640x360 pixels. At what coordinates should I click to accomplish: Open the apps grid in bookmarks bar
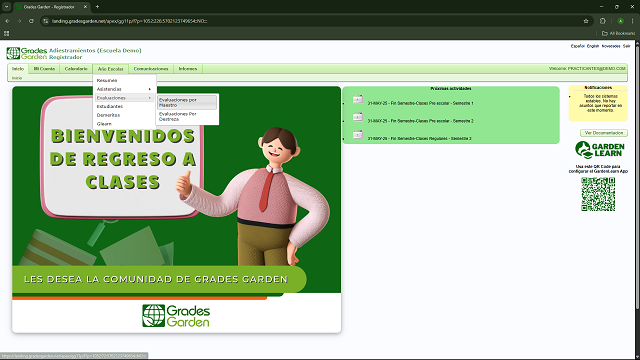click(x=7, y=33)
